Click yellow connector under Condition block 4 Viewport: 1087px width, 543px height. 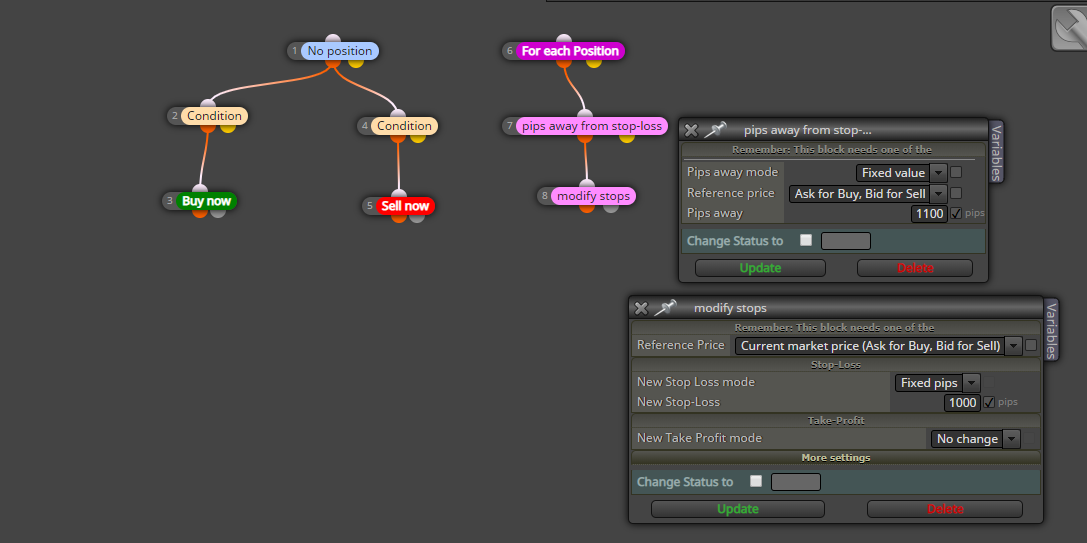417,137
